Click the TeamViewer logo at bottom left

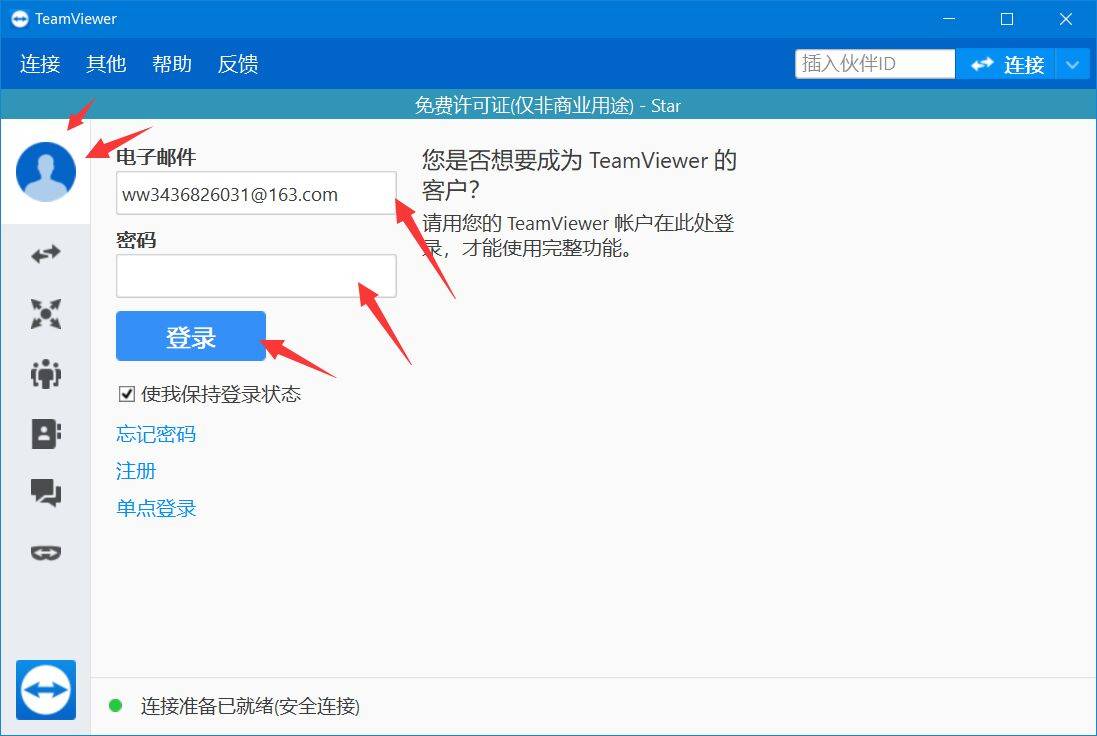click(46, 690)
